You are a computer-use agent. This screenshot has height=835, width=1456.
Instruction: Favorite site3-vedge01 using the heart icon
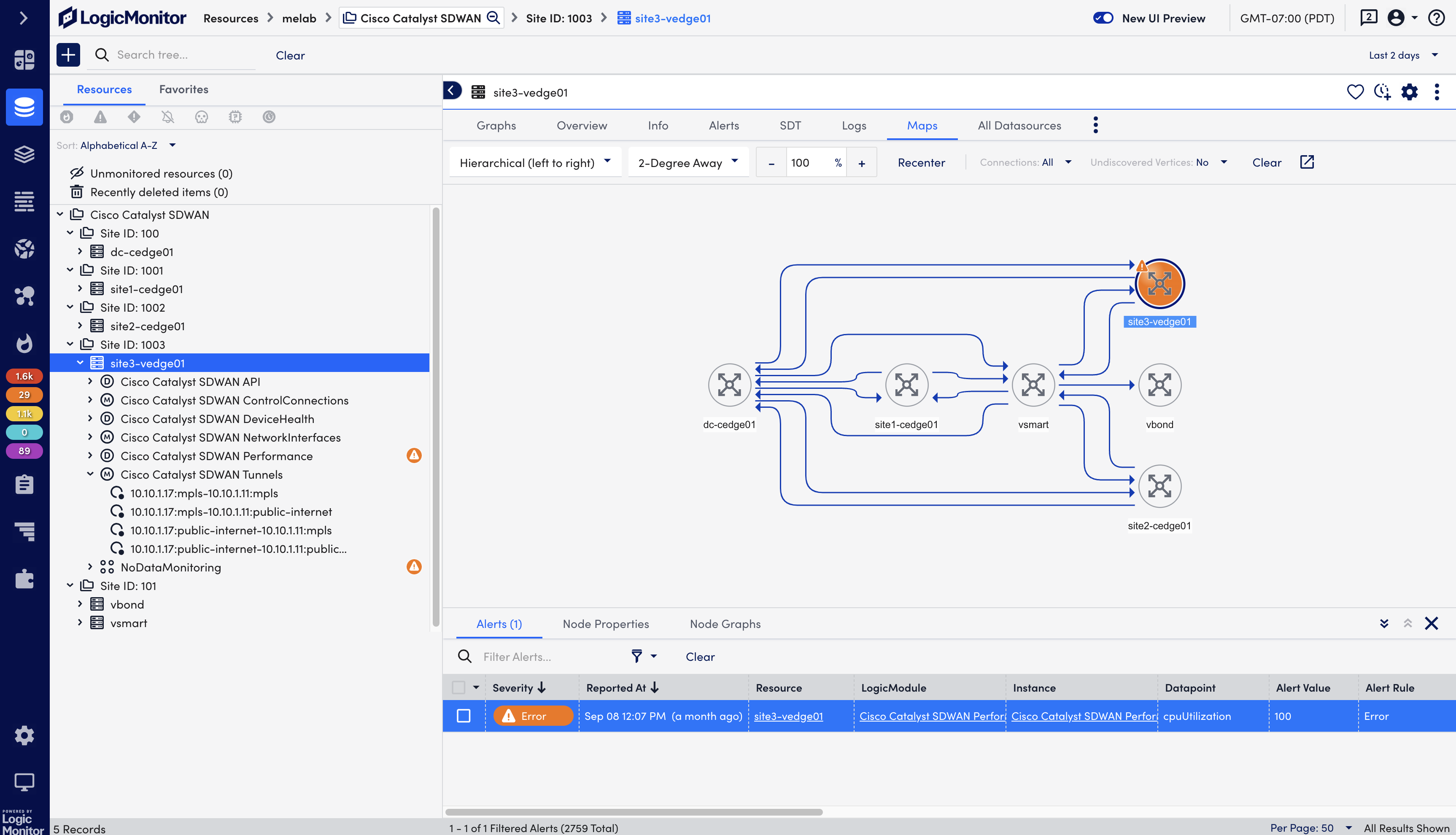[1355, 92]
